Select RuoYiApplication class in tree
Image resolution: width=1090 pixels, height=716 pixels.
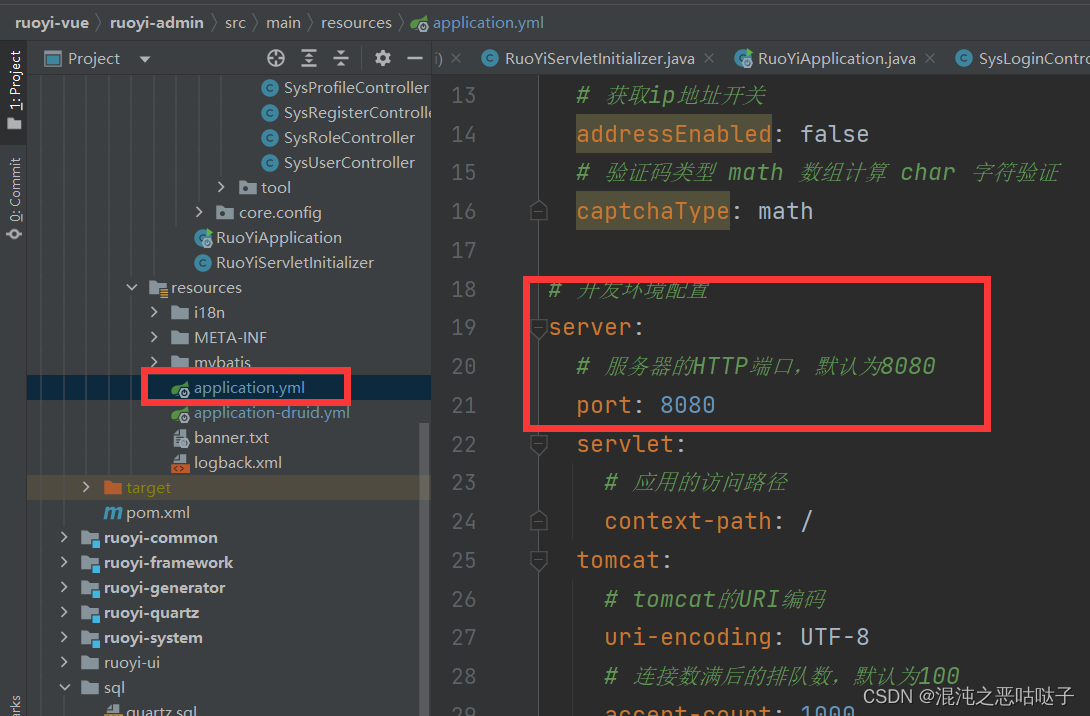(279, 238)
